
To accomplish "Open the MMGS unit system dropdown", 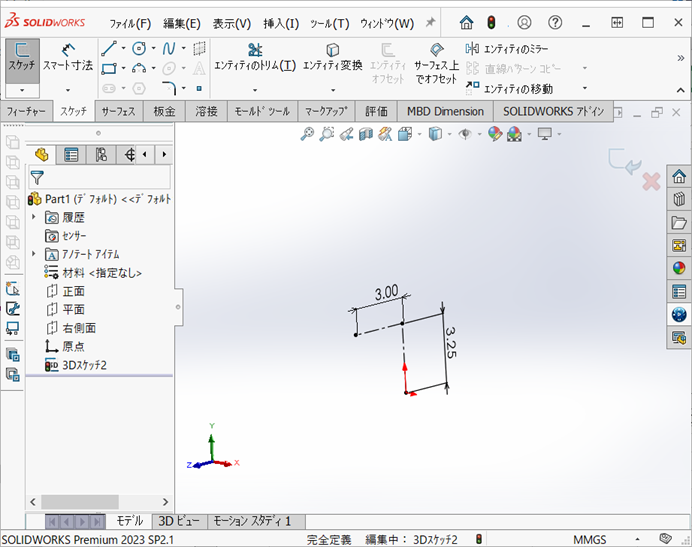I will click(589, 539).
